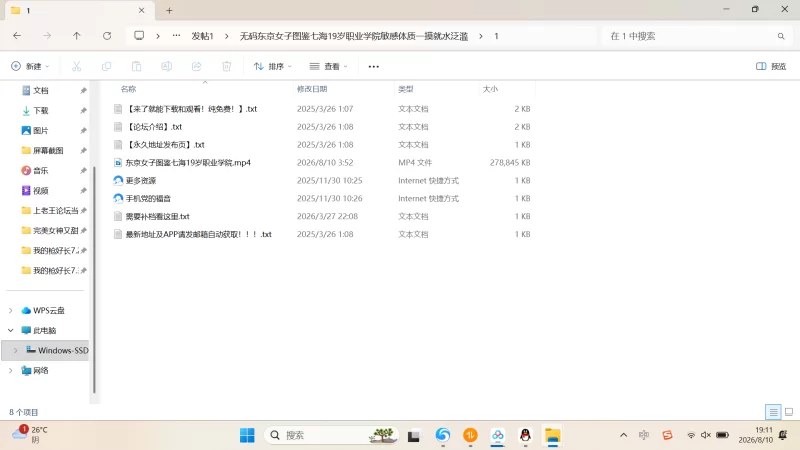Image resolution: width=800 pixels, height=450 pixels.
Task: Open the 排序 sort dropdown
Action: tap(272, 66)
